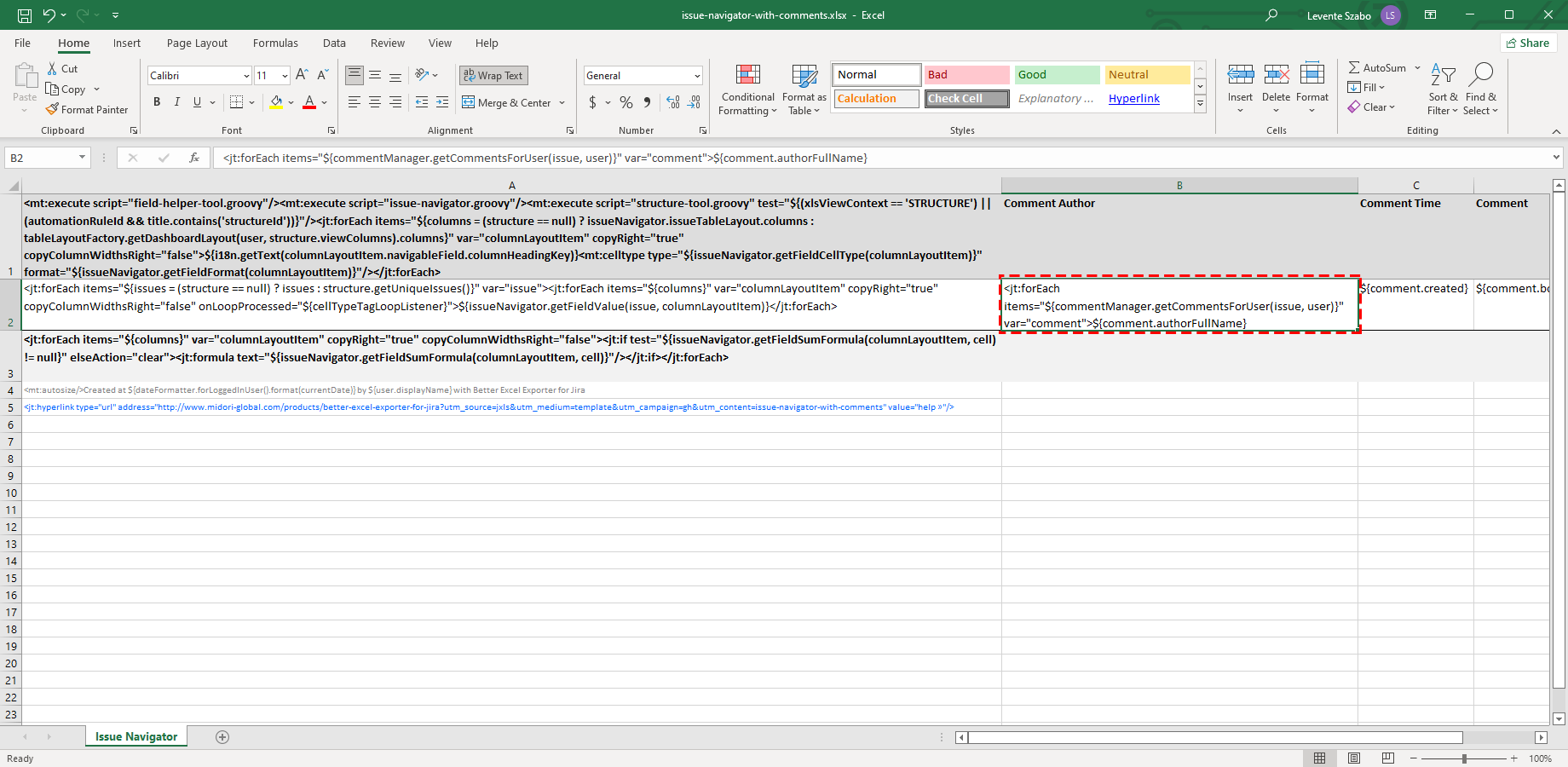Click the Fill button in Editing
Viewport: 1568px width, 767px height.
(1367, 88)
